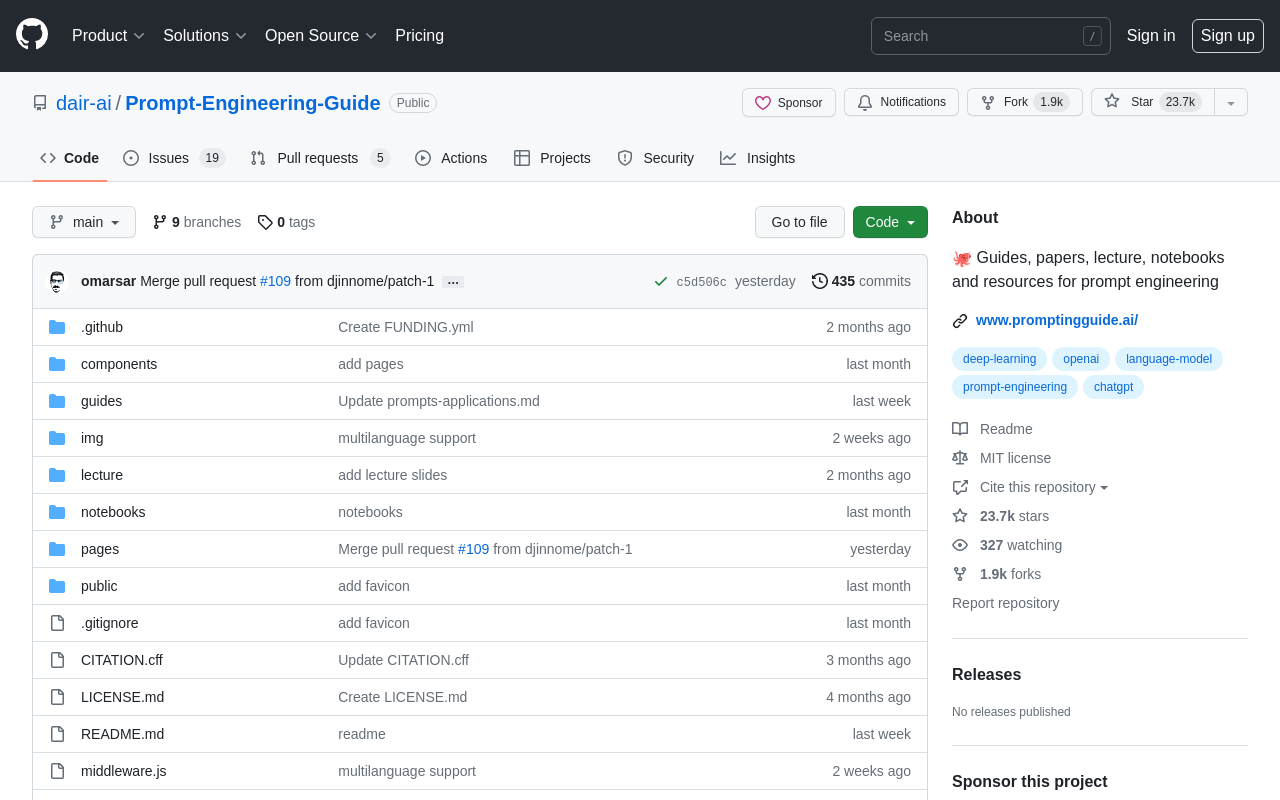View the 435 commits history

point(861,281)
